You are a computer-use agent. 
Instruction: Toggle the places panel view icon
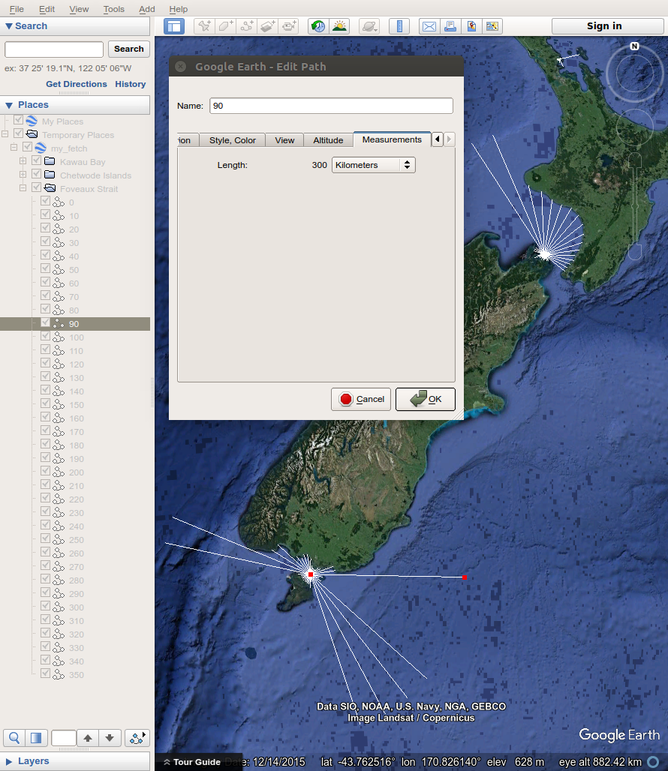click(36, 738)
